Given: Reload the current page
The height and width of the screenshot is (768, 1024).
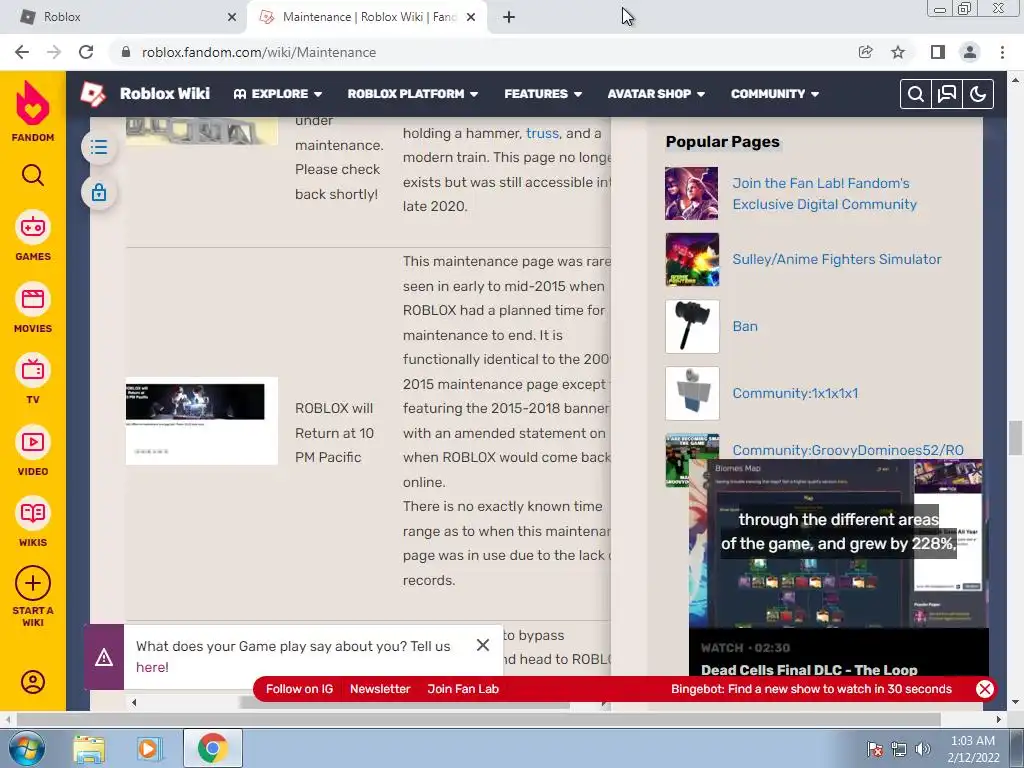Looking at the screenshot, I should tap(86, 52).
